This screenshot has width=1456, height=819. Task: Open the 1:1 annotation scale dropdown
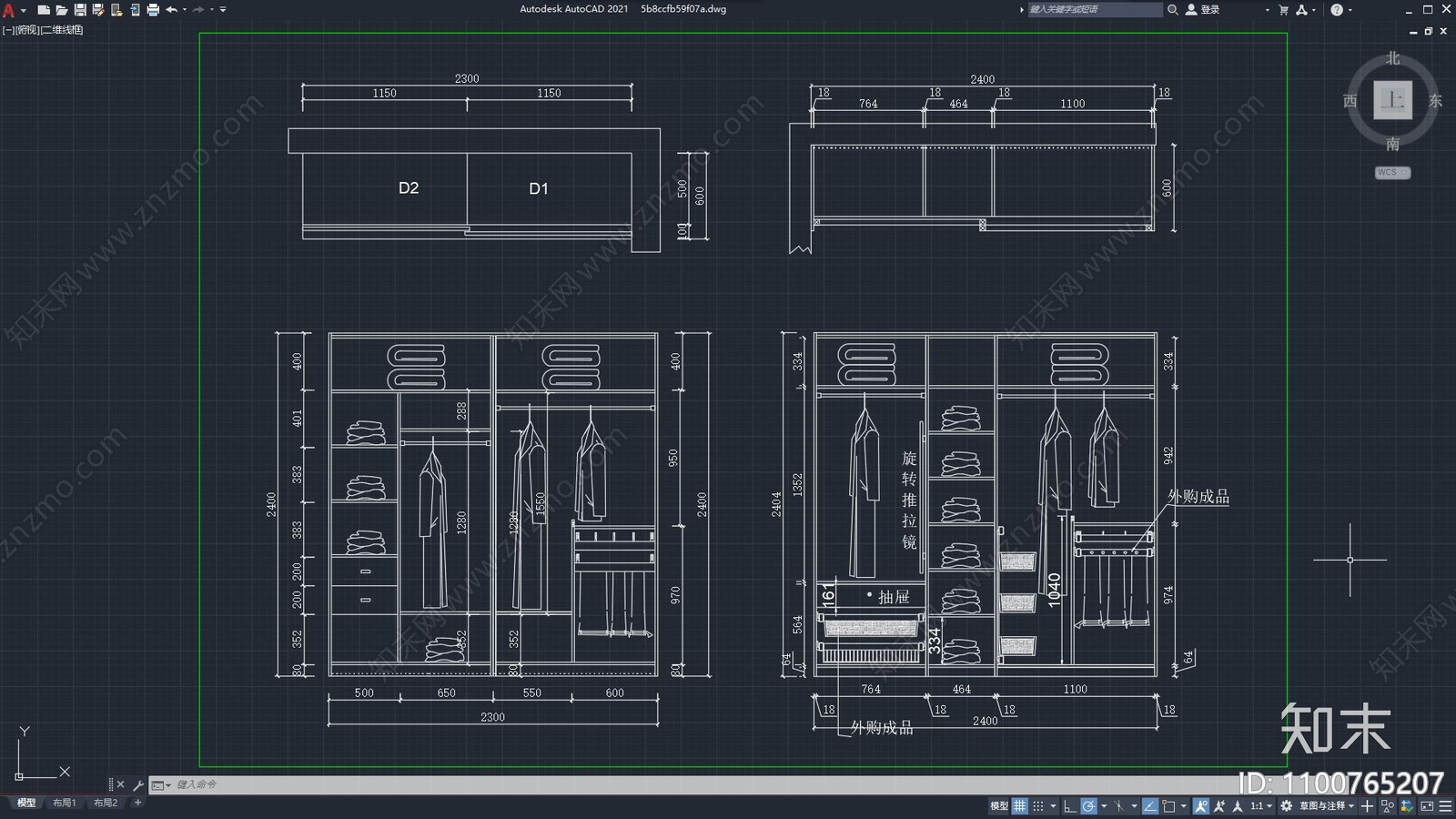pyautogui.click(x=1261, y=805)
